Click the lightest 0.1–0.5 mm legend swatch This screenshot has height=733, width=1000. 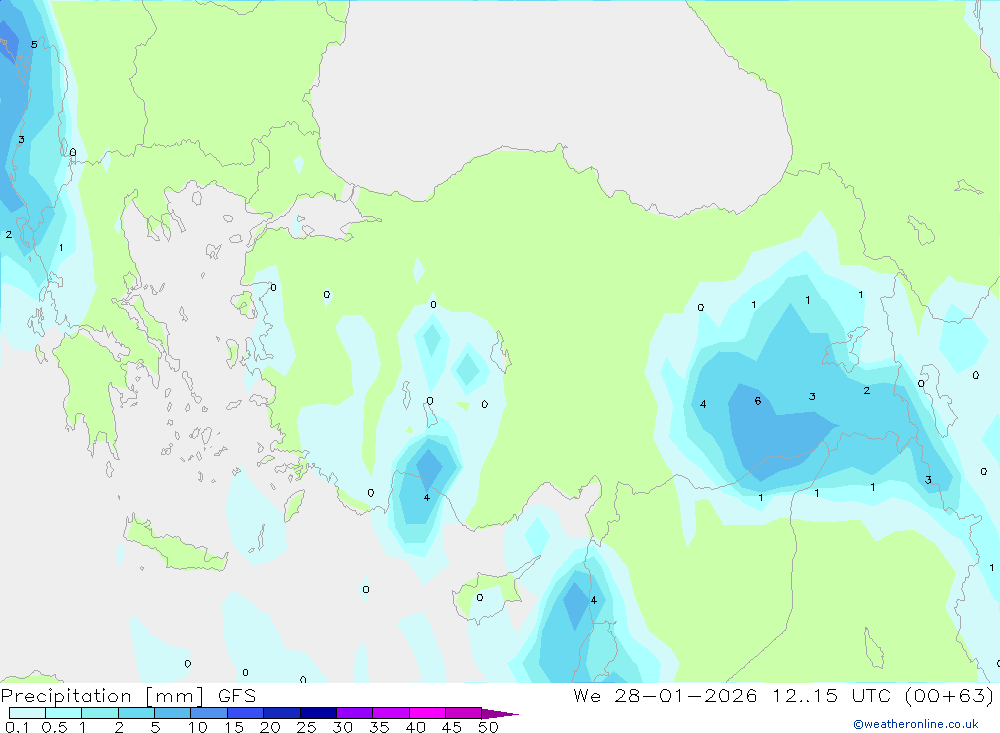pyautogui.click(x=27, y=713)
